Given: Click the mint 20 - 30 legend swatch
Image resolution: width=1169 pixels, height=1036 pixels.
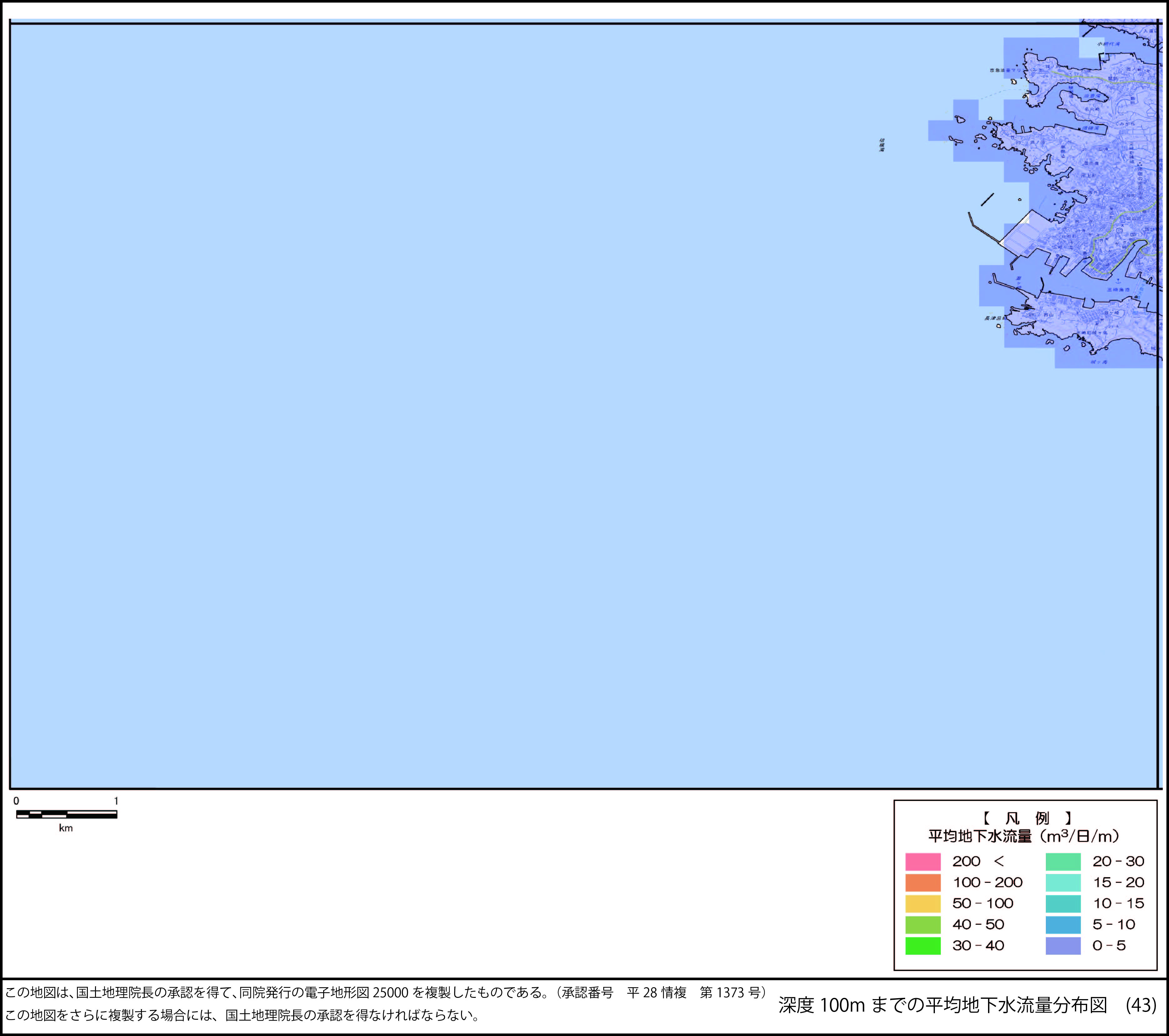Looking at the screenshot, I should [x=1063, y=862].
